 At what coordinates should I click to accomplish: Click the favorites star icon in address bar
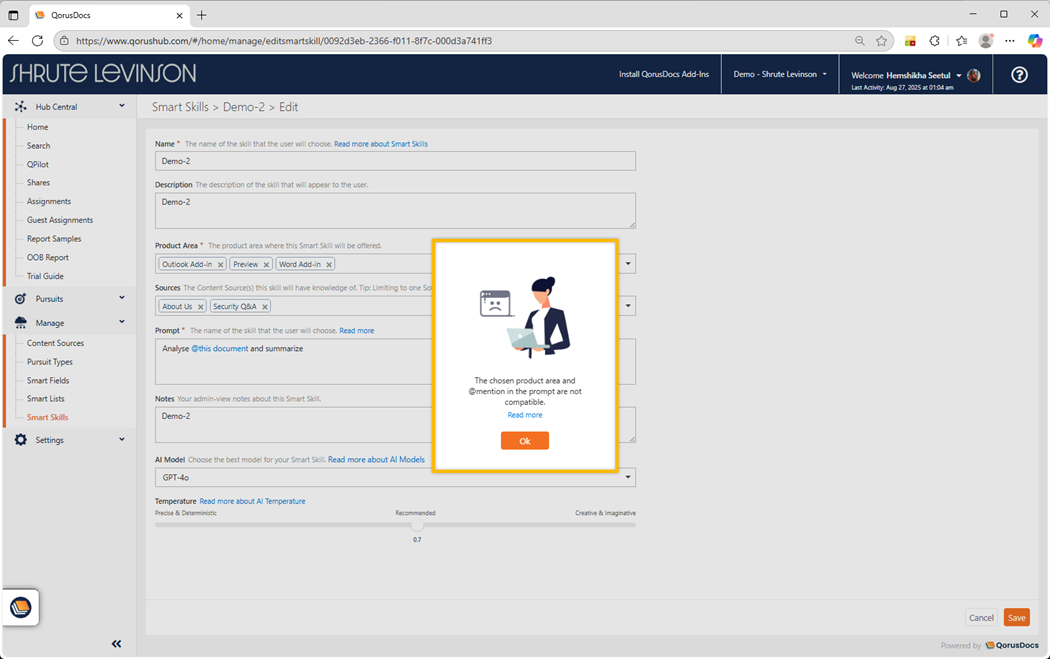881,41
